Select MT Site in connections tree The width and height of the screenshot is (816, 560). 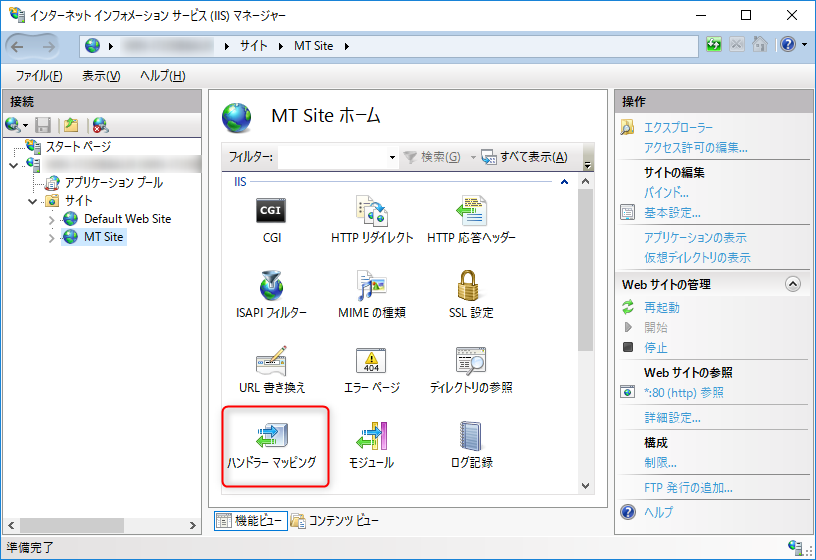[x=103, y=237]
